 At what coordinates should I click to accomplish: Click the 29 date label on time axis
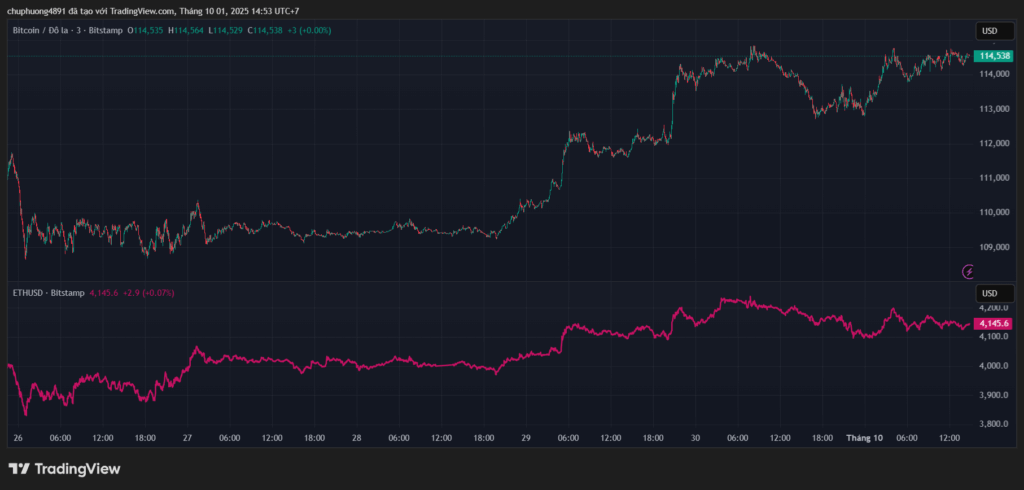tap(525, 438)
